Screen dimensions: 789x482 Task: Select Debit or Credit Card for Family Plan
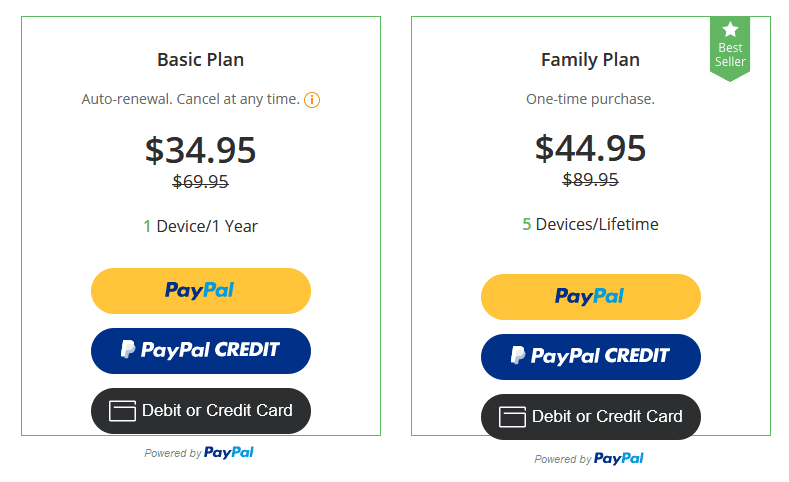pyautogui.click(x=591, y=417)
